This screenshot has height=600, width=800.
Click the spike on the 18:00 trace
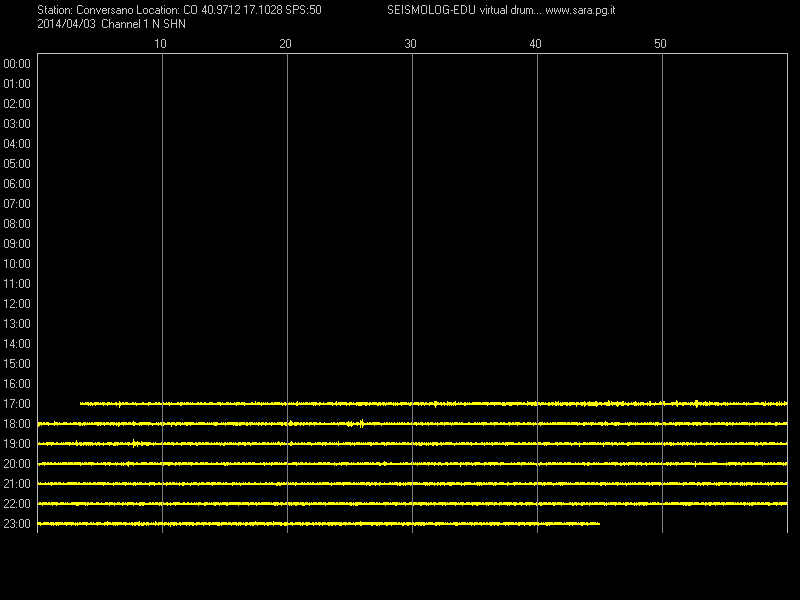tap(361, 423)
